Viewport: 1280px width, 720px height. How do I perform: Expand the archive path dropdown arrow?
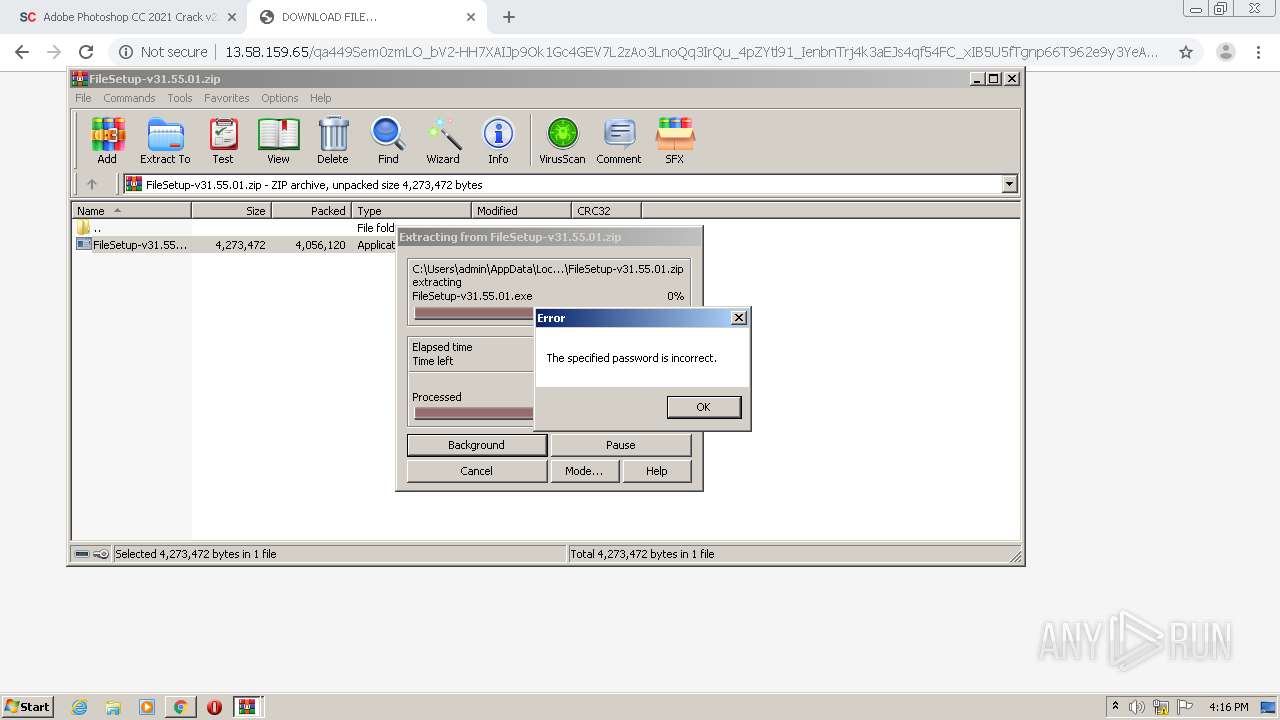(1009, 184)
